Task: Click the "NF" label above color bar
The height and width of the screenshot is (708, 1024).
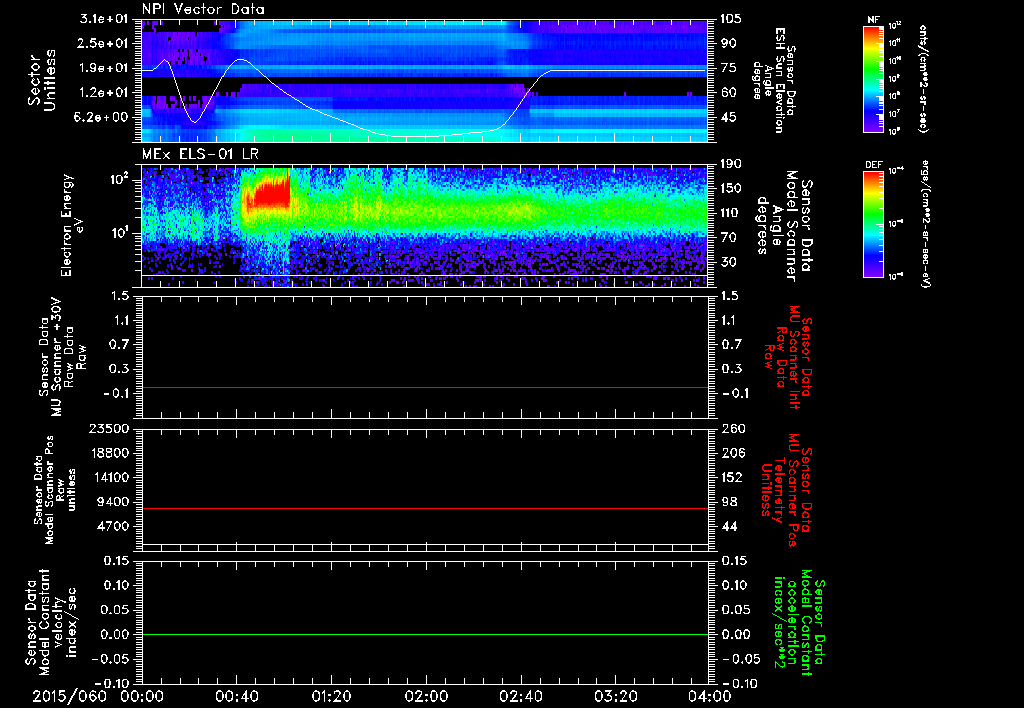Action: (x=873, y=20)
